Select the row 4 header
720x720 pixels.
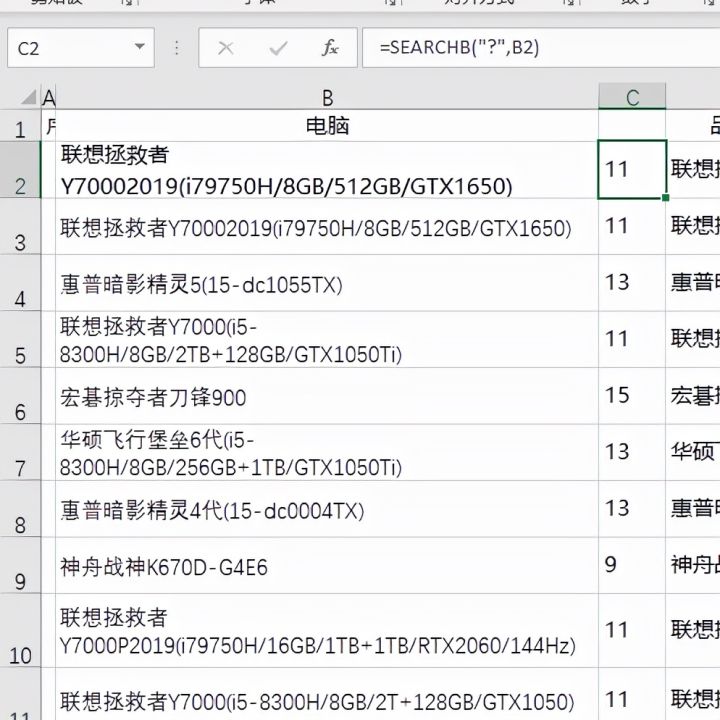tap(20, 283)
